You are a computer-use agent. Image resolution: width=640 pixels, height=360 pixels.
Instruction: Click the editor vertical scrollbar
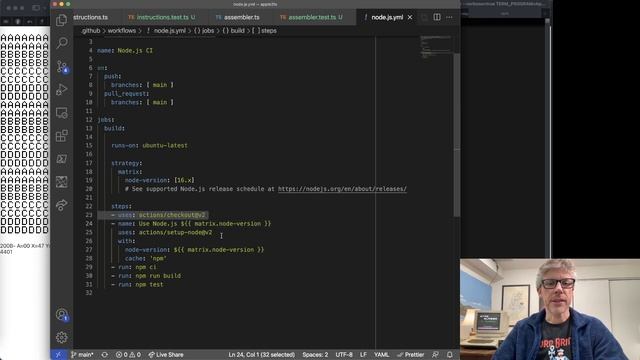(456, 135)
